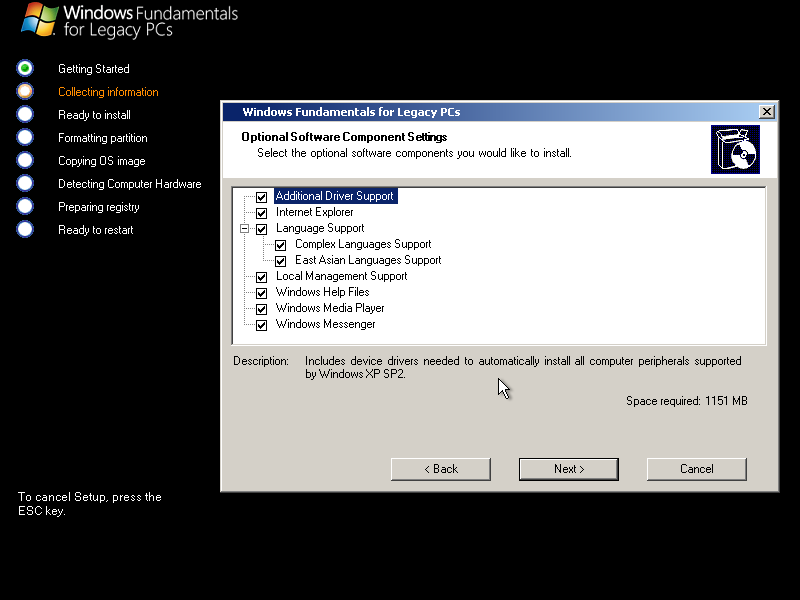This screenshot has width=800, height=600.
Task: Close the dialog with the X button
Action: tap(766, 112)
